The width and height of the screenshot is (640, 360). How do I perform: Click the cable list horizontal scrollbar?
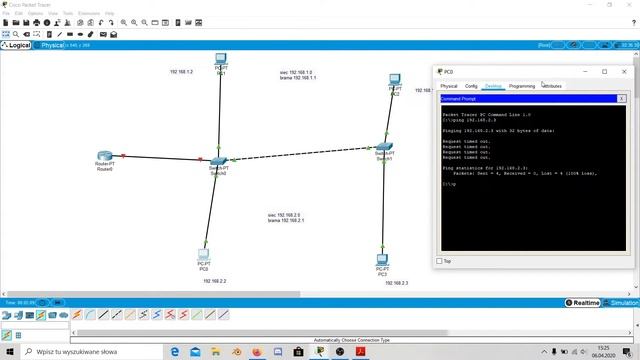(262, 333)
